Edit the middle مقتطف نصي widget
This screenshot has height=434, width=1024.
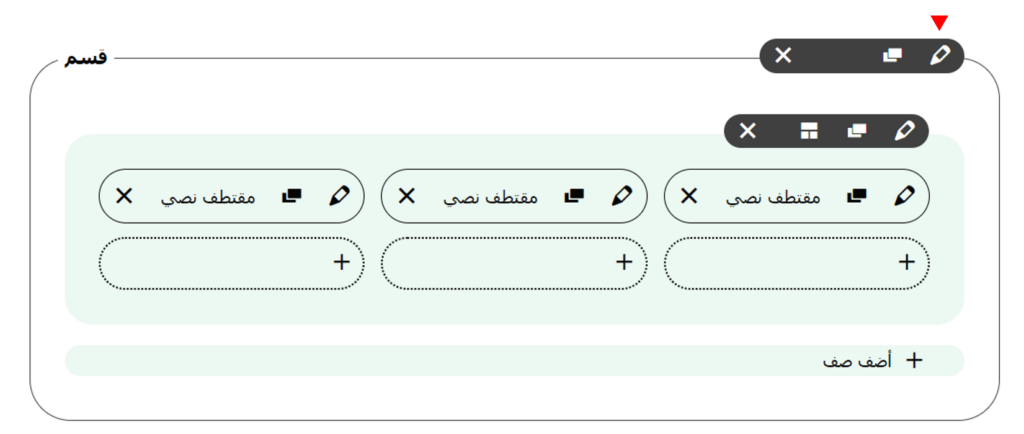coord(622,196)
